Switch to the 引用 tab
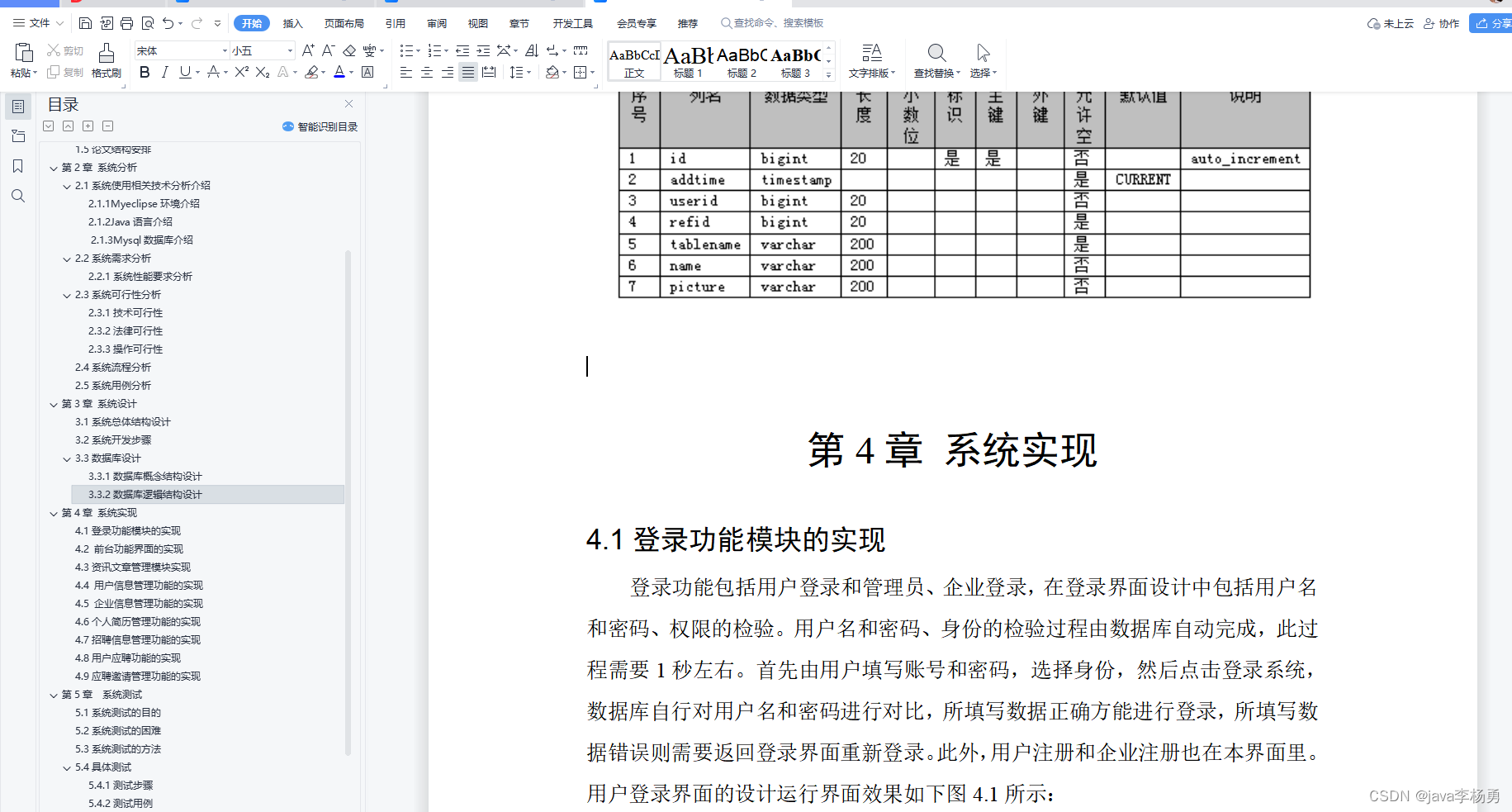Screen dimensions: 1512x812 pos(396,23)
